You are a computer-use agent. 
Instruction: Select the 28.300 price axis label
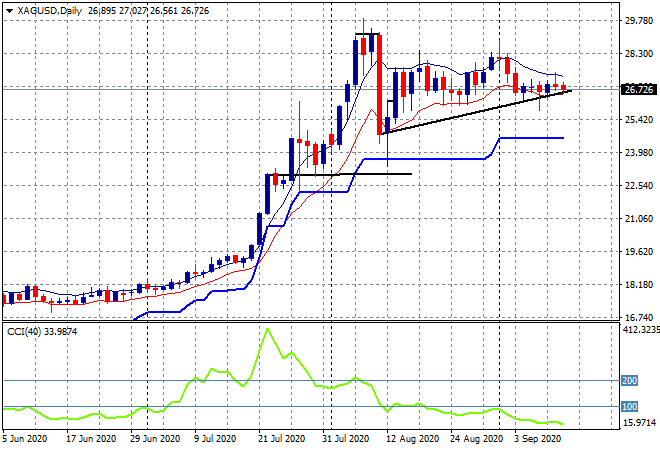pos(639,53)
